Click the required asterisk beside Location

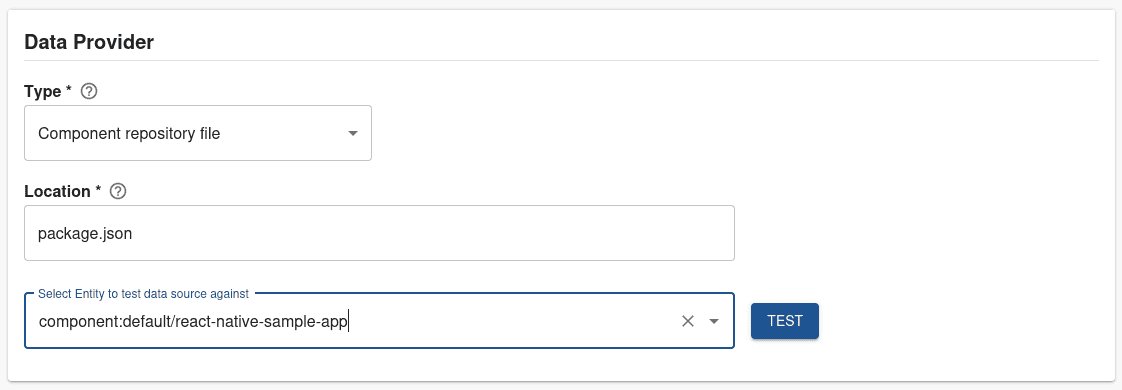[x=98, y=190]
